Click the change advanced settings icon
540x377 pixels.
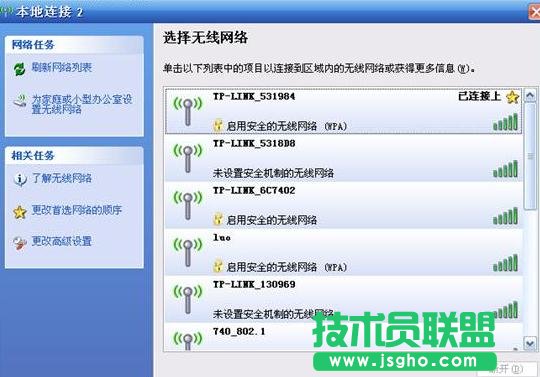pos(20,243)
